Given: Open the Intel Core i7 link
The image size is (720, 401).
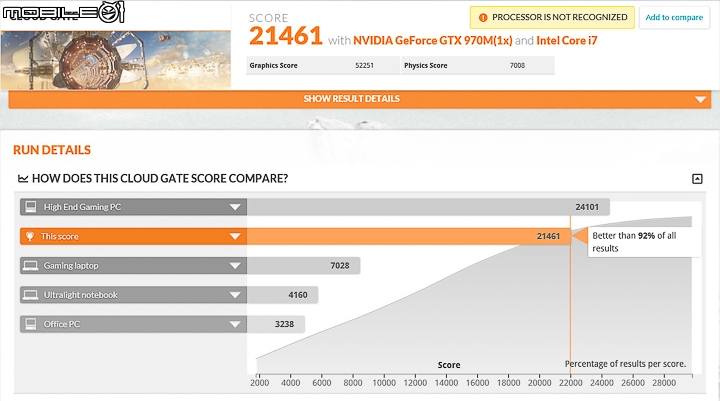Looking at the screenshot, I should [x=567, y=40].
